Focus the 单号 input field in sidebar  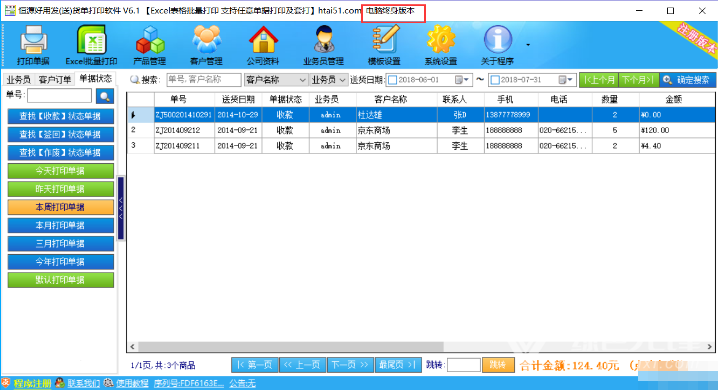(x=60, y=96)
